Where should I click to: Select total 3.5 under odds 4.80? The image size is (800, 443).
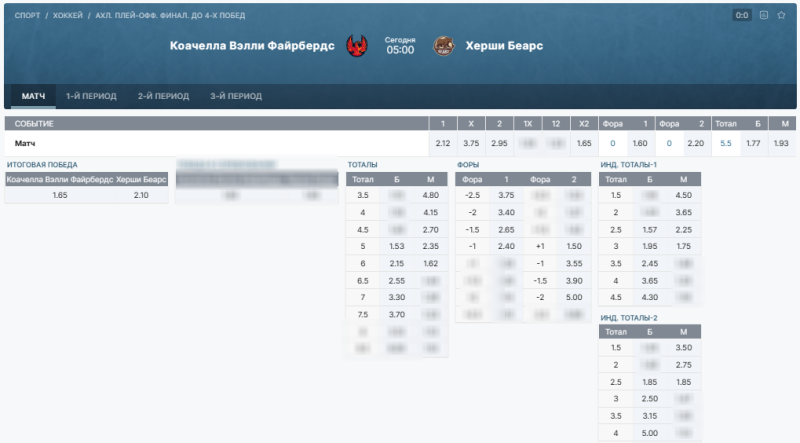(431, 195)
